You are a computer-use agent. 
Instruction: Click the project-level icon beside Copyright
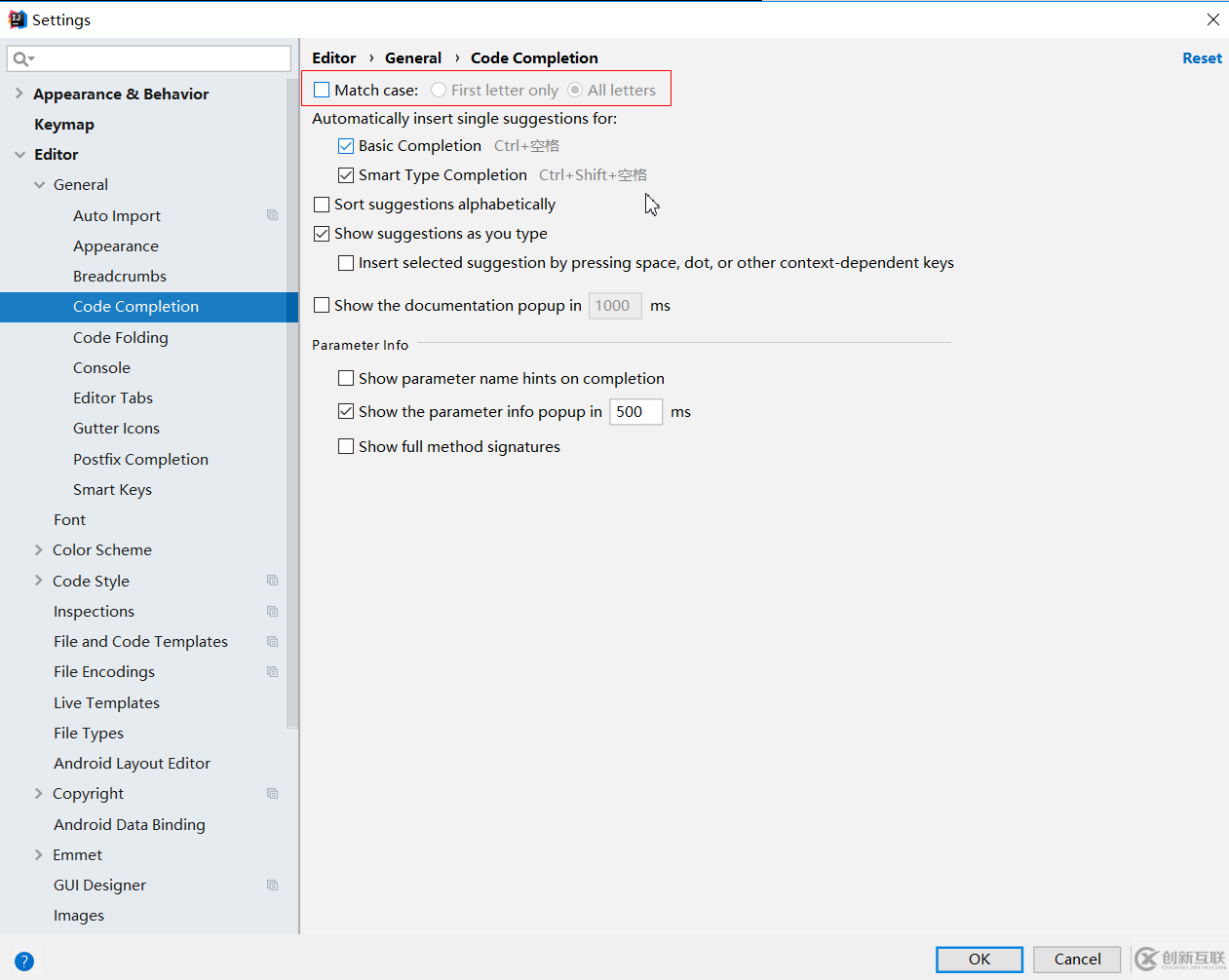pos(273,794)
